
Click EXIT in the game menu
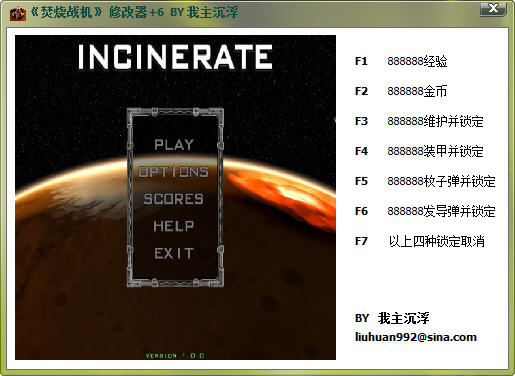174,254
